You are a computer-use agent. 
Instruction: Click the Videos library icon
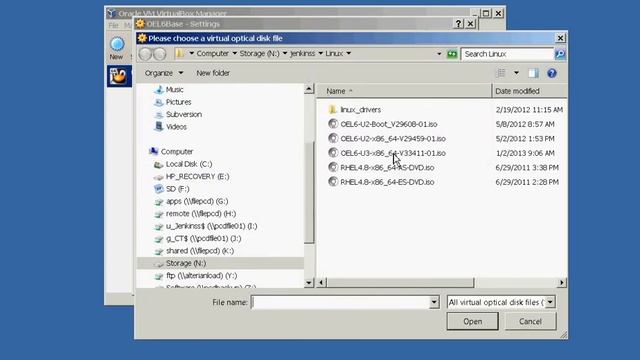[159, 127]
